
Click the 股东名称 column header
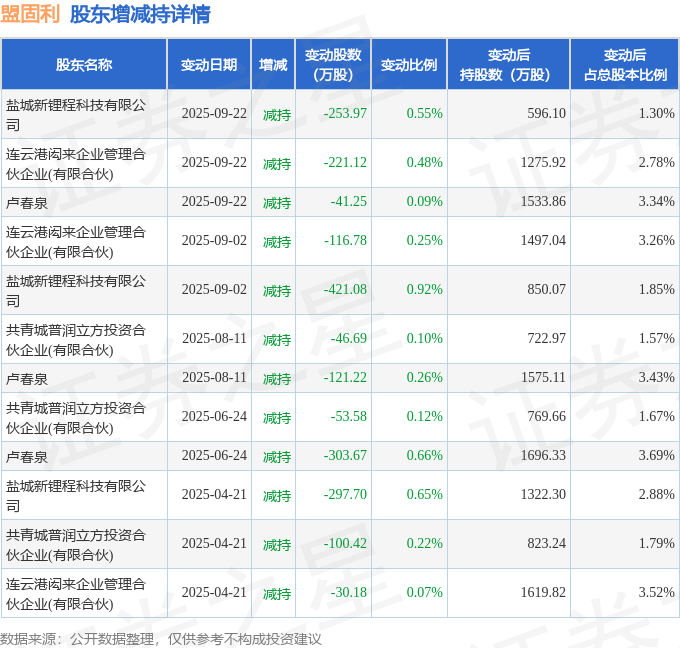tap(84, 65)
